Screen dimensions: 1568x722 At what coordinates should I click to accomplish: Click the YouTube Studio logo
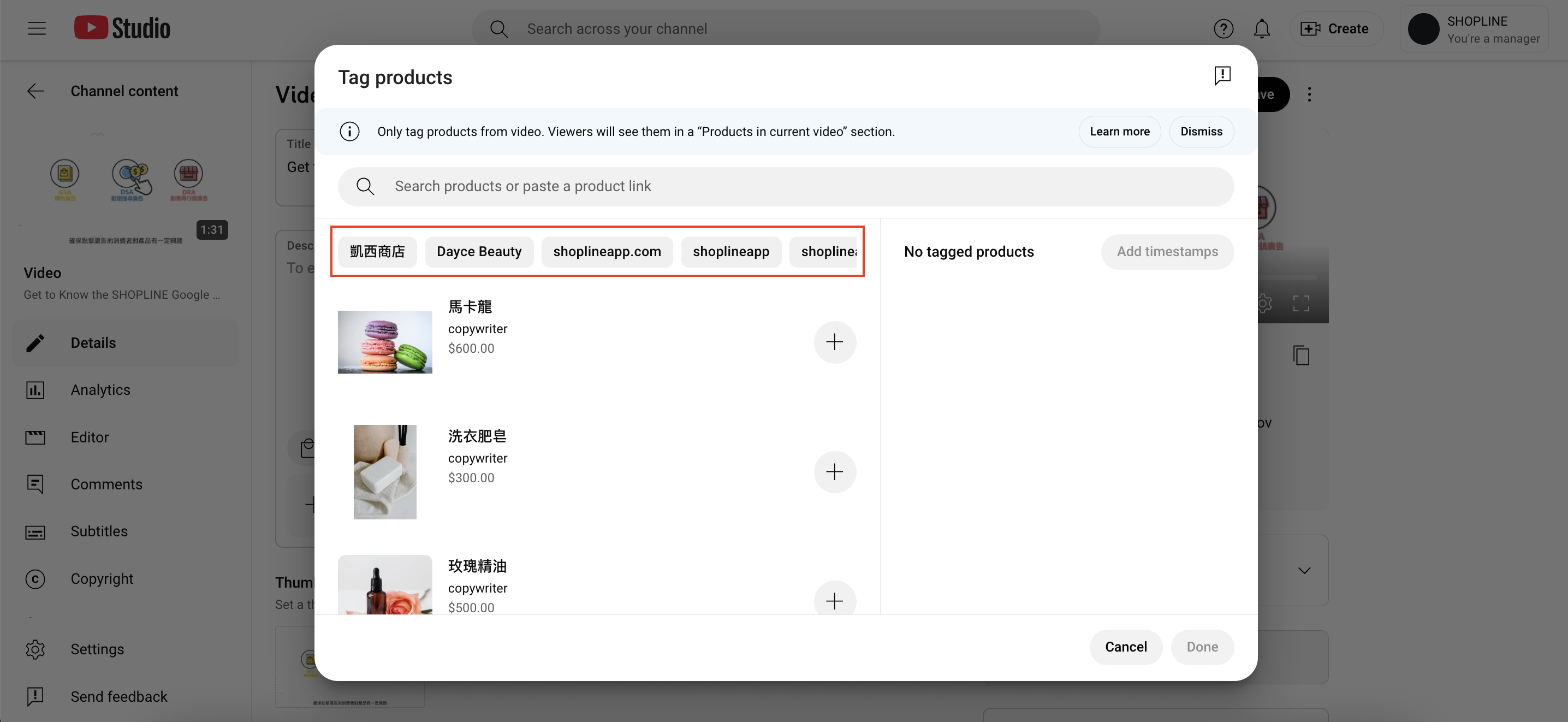(122, 28)
